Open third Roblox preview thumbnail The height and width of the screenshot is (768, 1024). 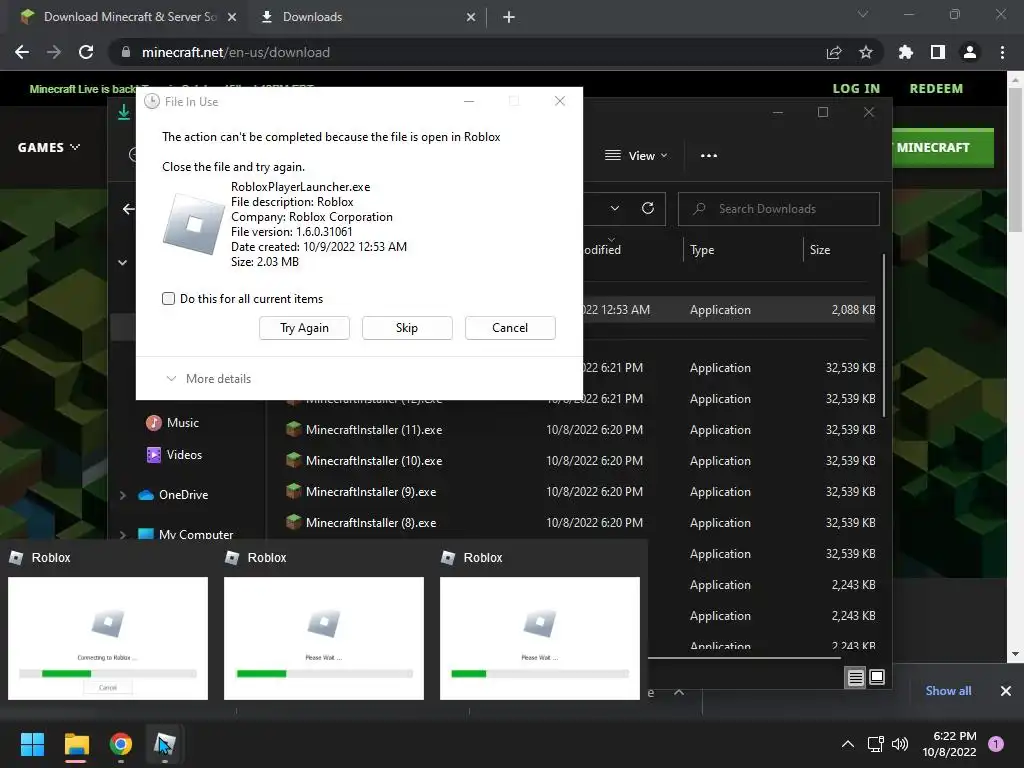tap(540, 638)
